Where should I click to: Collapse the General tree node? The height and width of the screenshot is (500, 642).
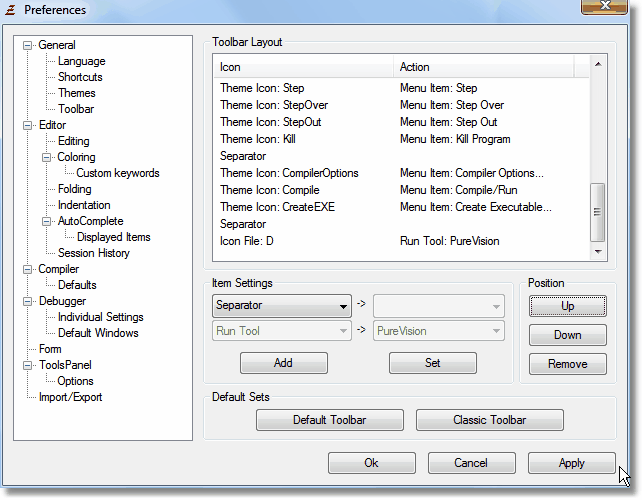[28, 45]
